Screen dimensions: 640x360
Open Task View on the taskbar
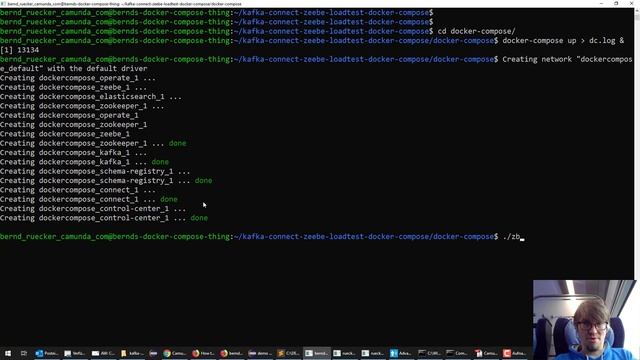23,353
